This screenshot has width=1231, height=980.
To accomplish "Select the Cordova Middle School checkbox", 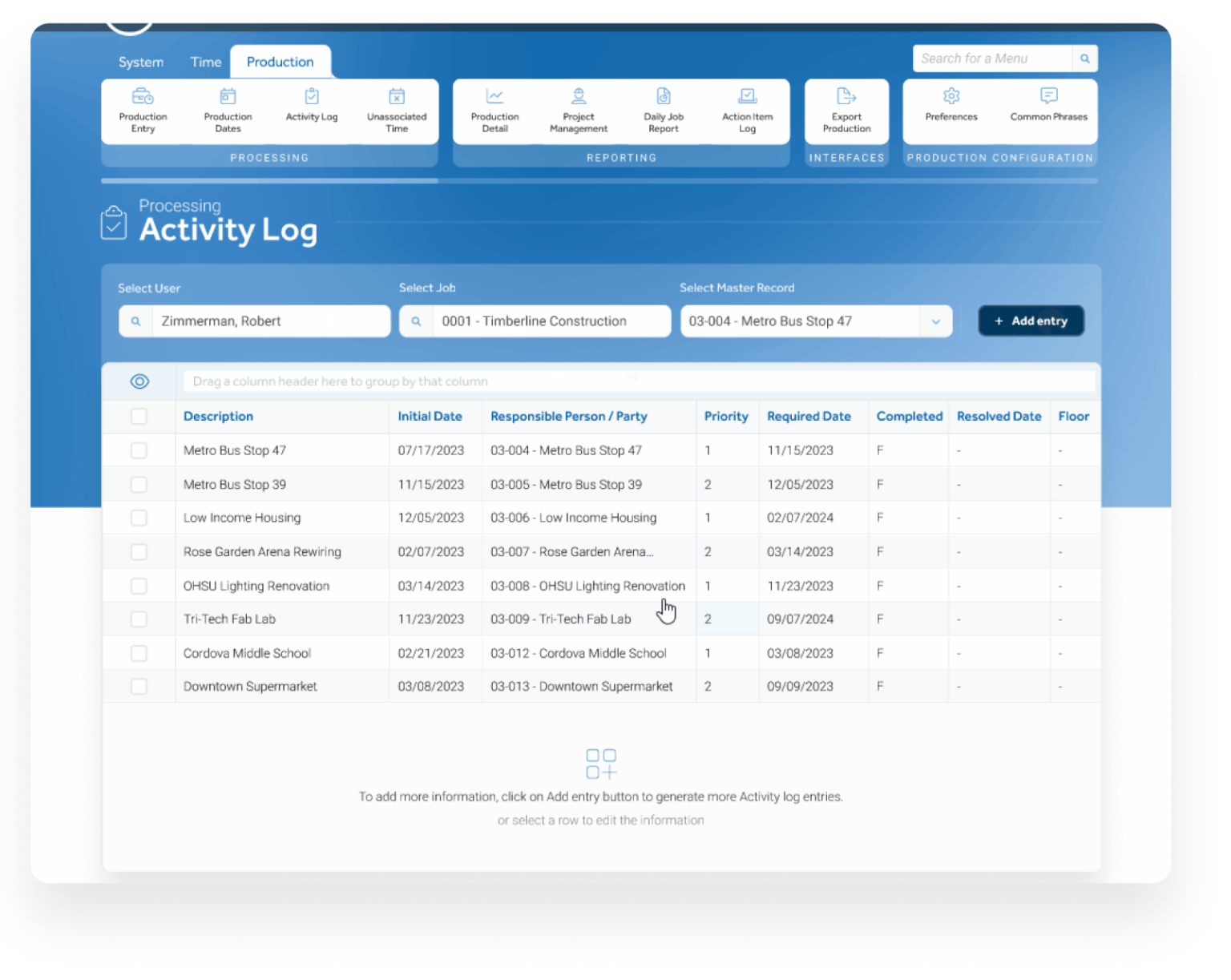I will (x=139, y=652).
